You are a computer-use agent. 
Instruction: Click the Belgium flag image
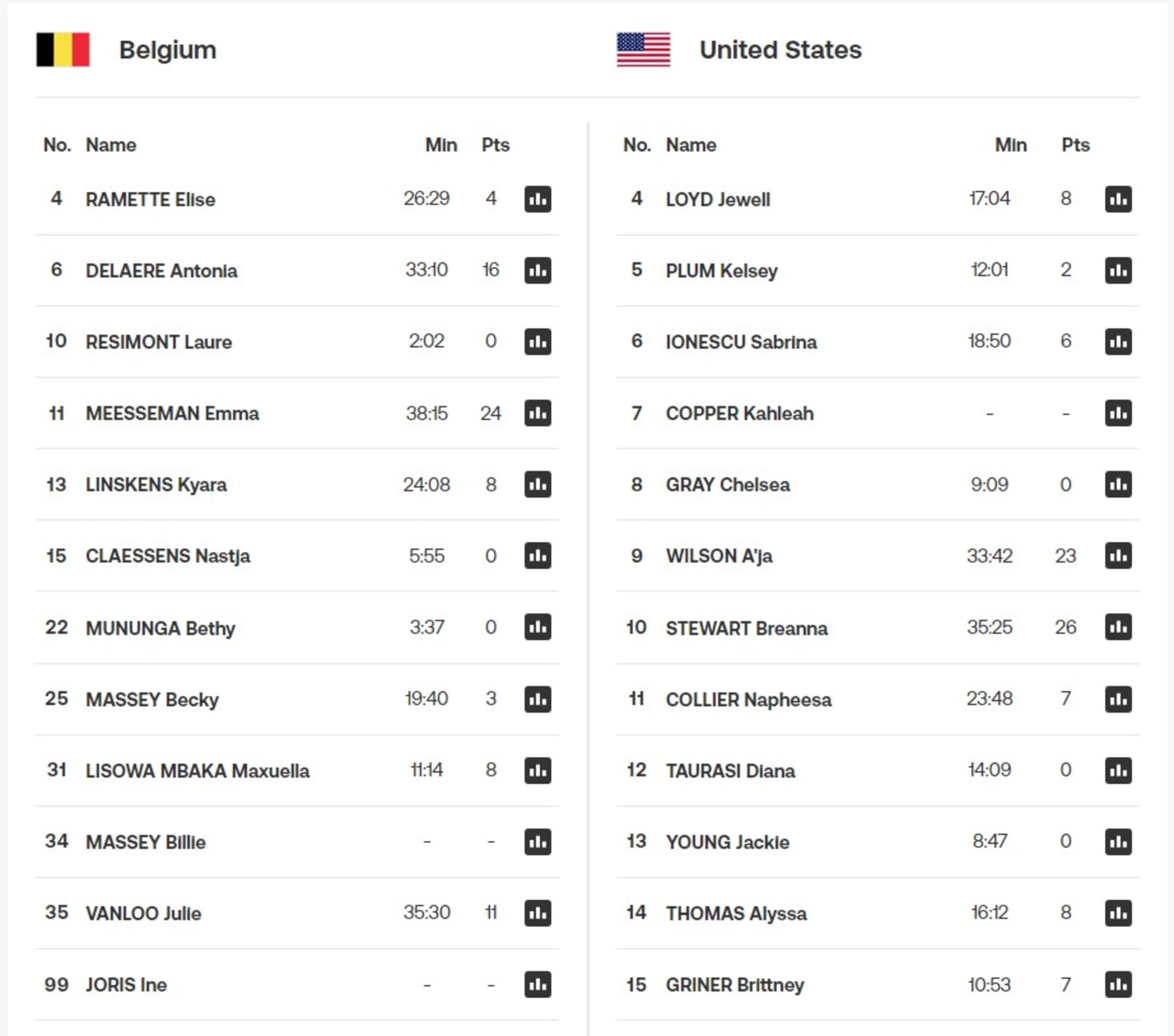[x=63, y=50]
